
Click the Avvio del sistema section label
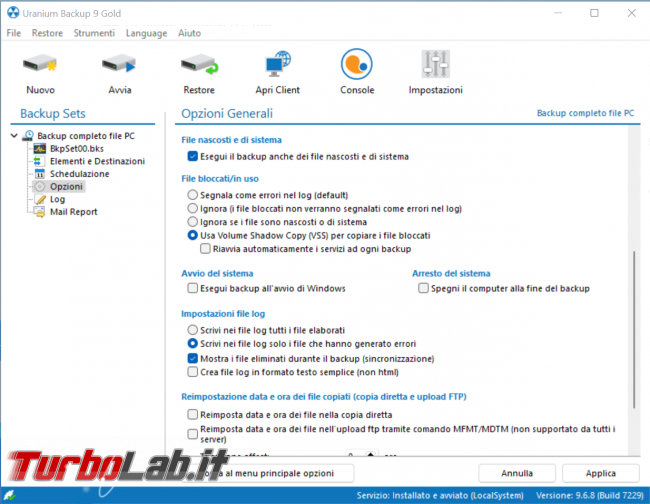coord(217,273)
